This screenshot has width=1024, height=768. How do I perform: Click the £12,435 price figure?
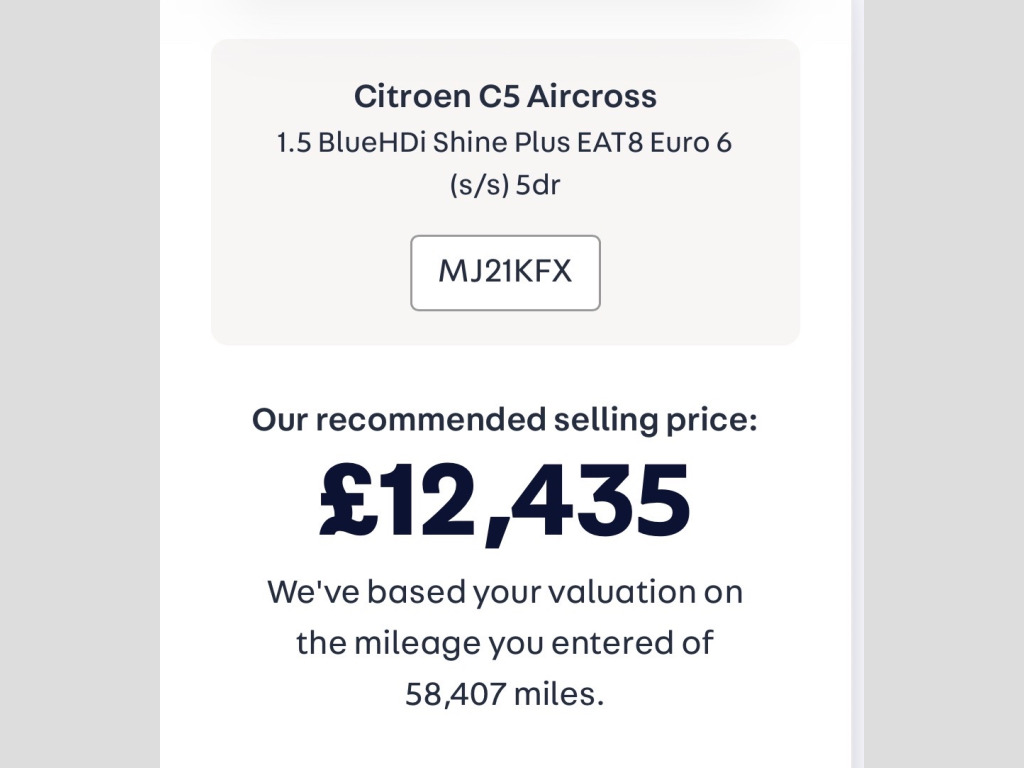click(x=505, y=499)
